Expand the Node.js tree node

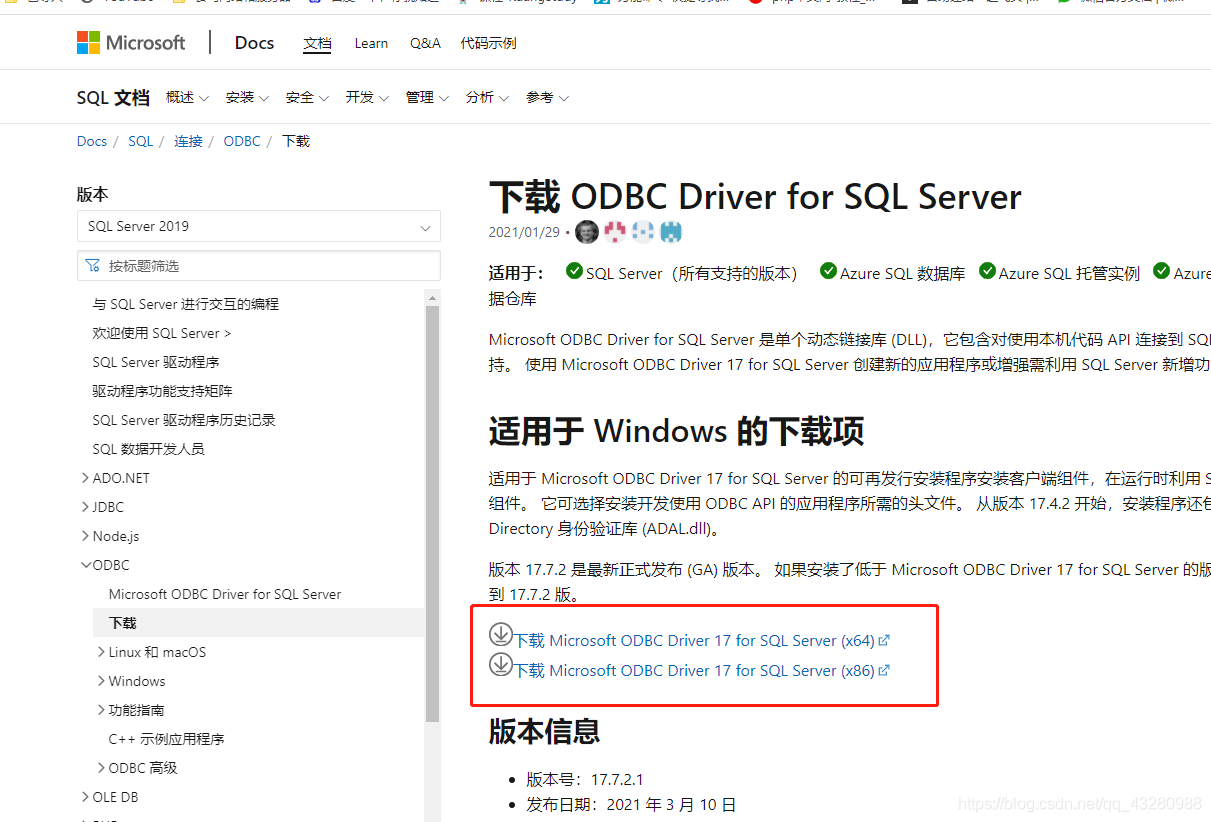[85, 536]
